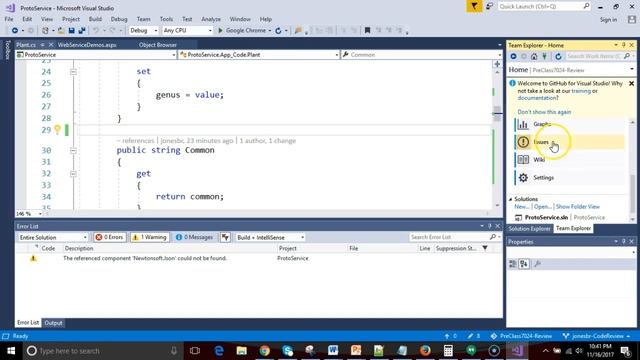
Task: Click the lightbulb quick actions icon on line 29
Action: (58, 130)
